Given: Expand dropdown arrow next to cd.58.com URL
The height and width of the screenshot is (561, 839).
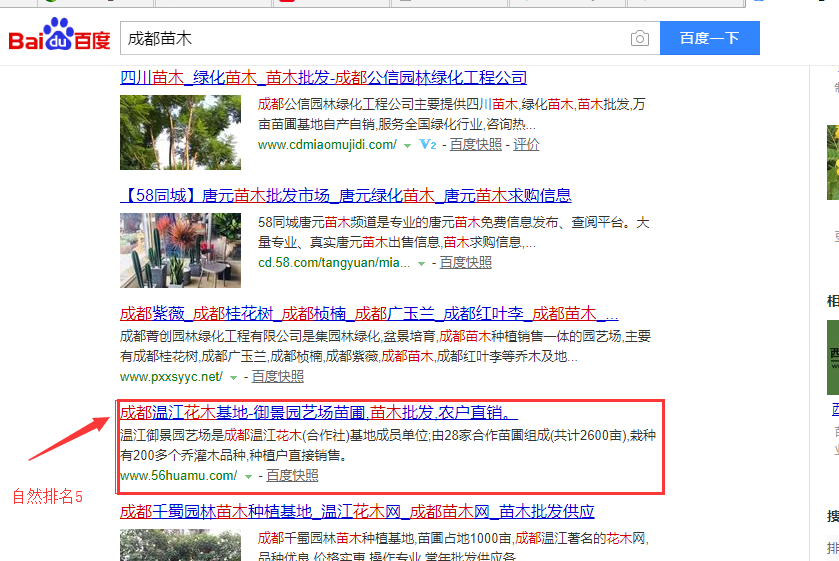Looking at the screenshot, I should (421, 264).
